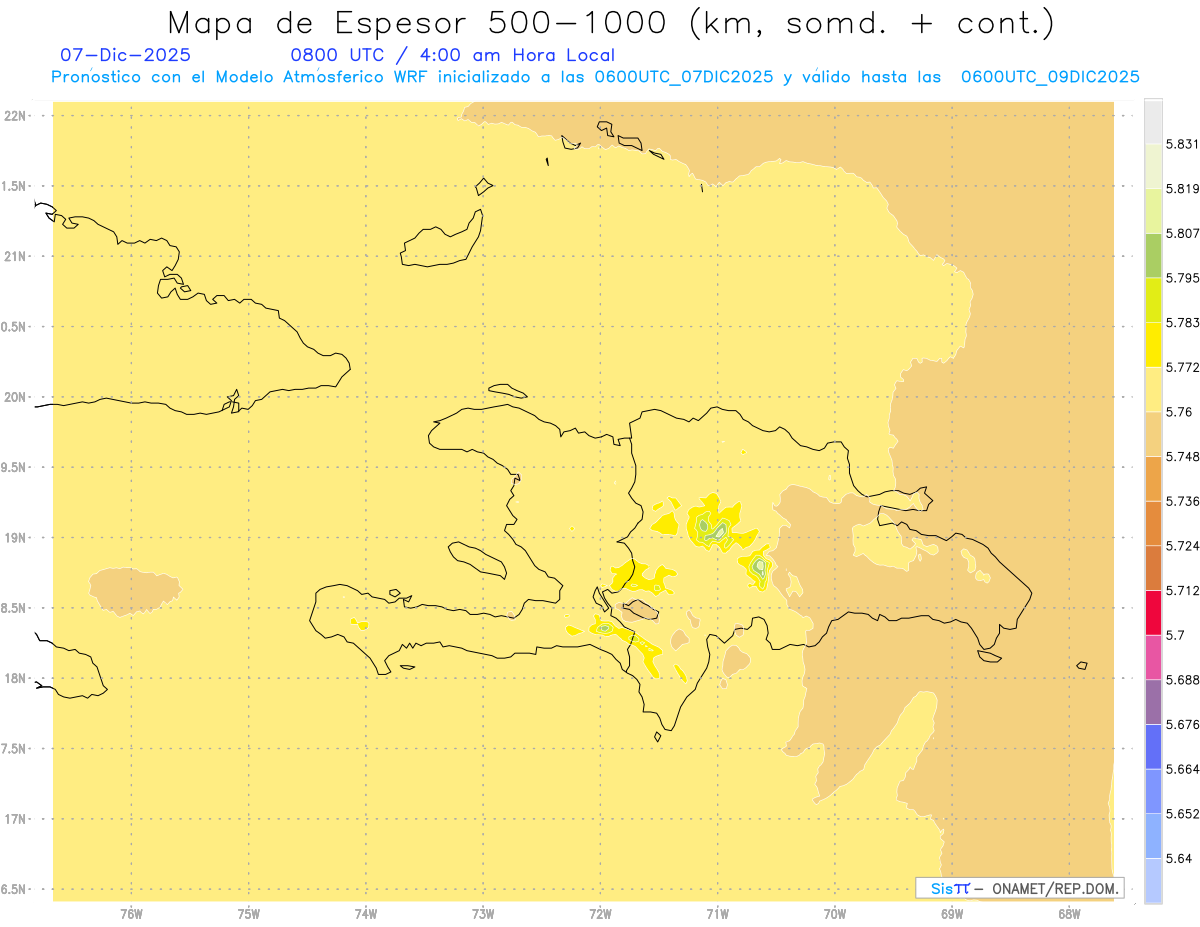1200x927 pixels.
Task: Select the yellow-green swatch between 5.783 and 5.795
Action: click(x=1153, y=300)
